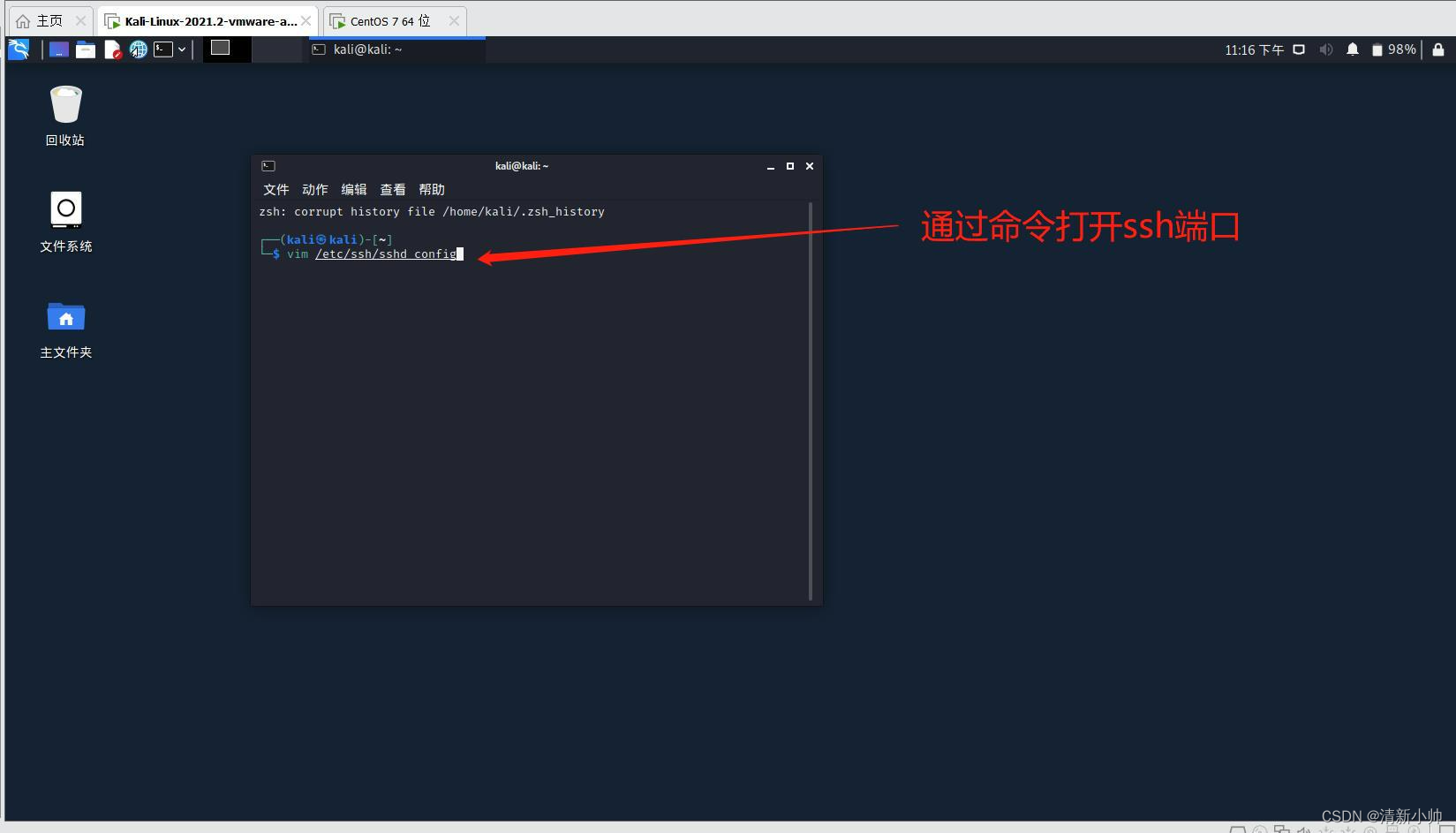
Task: Click the terminal vertical scrollbar
Action: coord(811,401)
